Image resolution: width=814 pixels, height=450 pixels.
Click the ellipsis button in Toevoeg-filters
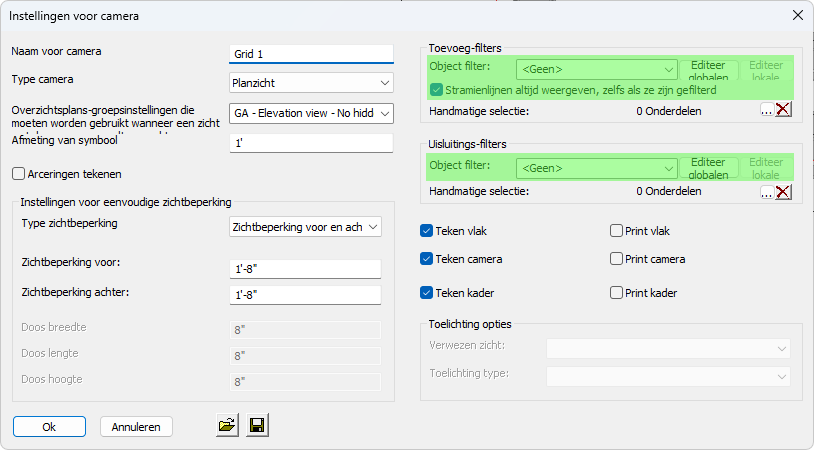(x=766, y=110)
